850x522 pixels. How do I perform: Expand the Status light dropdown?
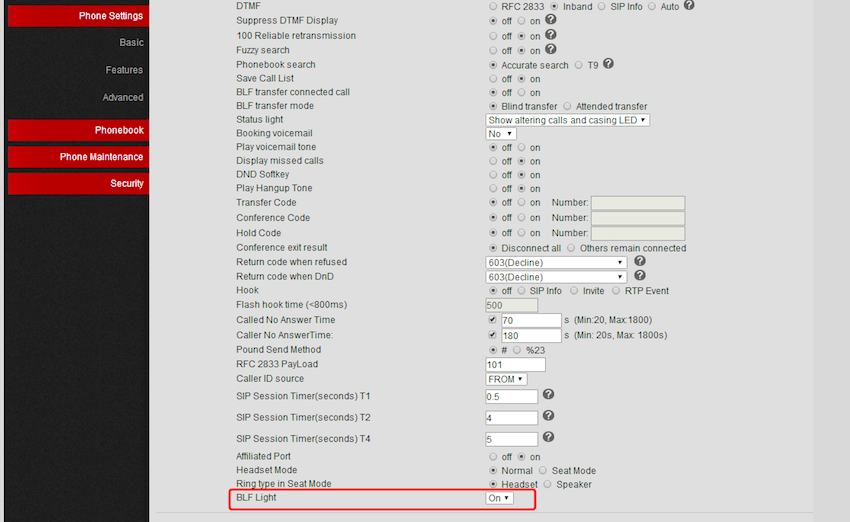[x=567, y=120]
